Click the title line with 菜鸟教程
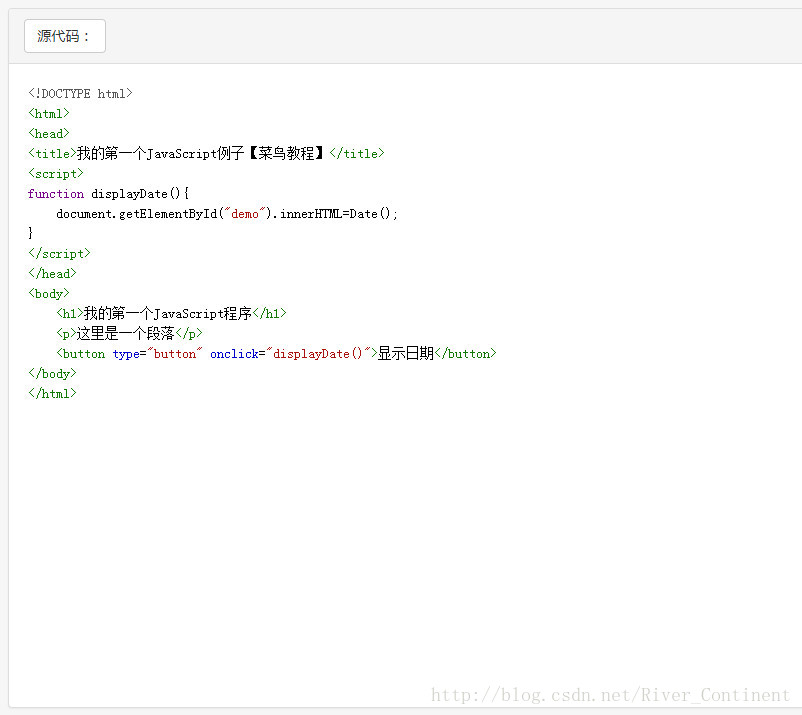This screenshot has height=715, width=802. click(206, 153)
